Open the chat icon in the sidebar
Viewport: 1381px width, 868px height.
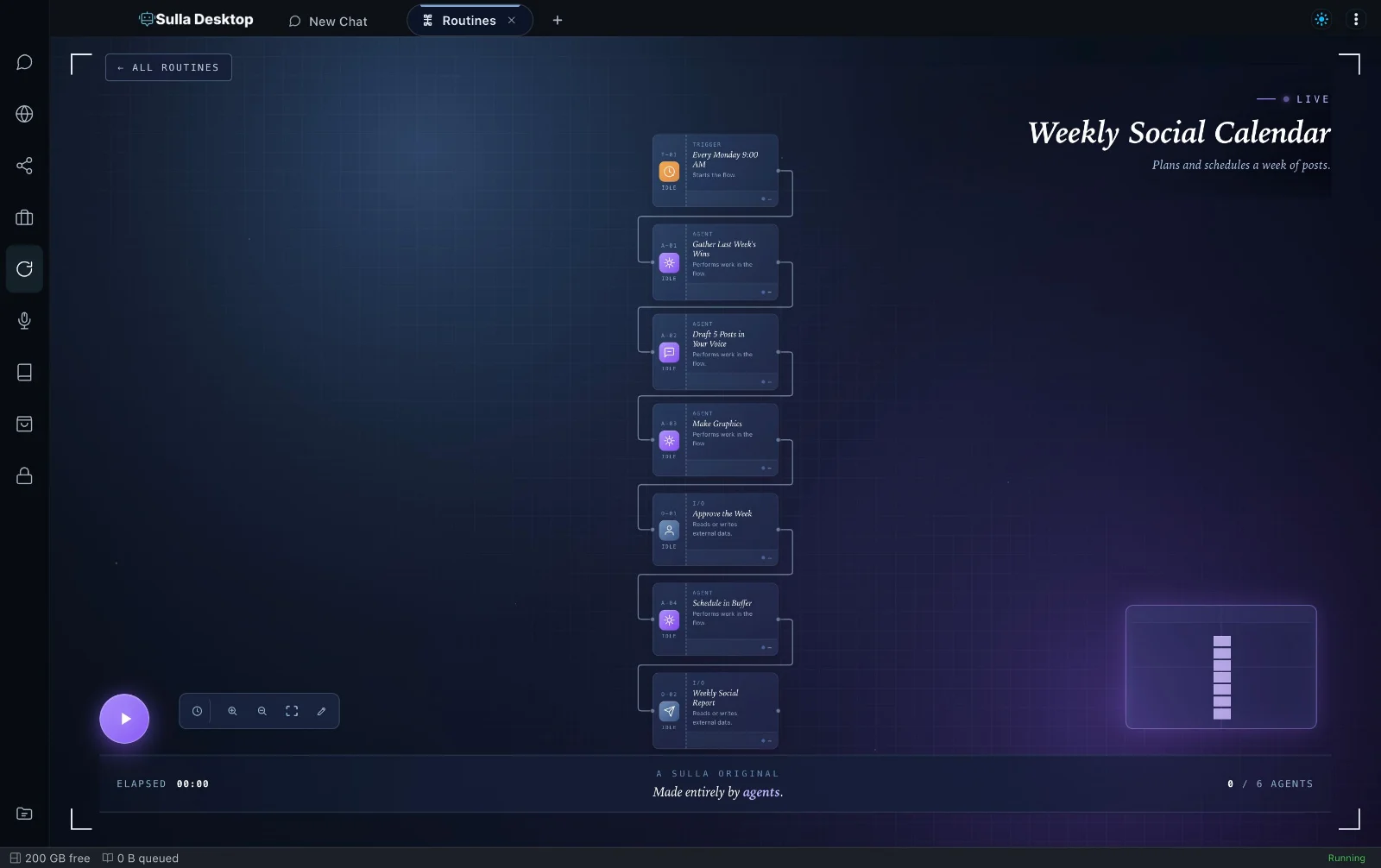click(24, 62)
